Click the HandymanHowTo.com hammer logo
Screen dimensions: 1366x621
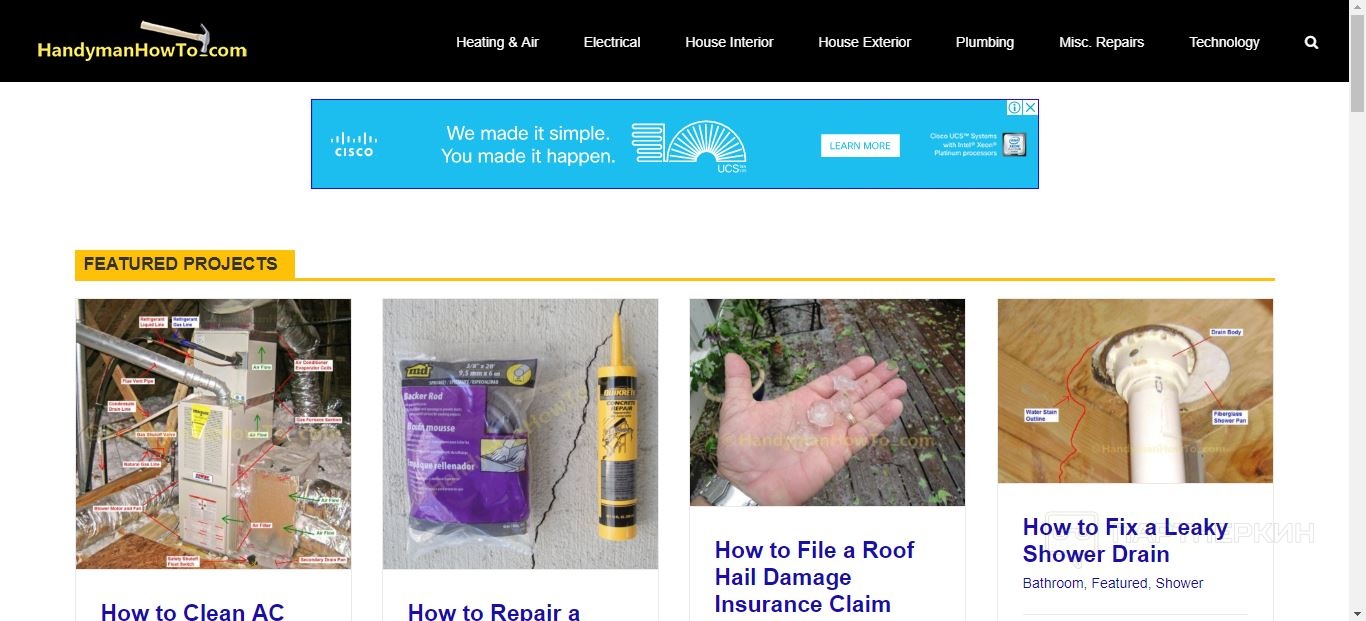tap(141, 41)
